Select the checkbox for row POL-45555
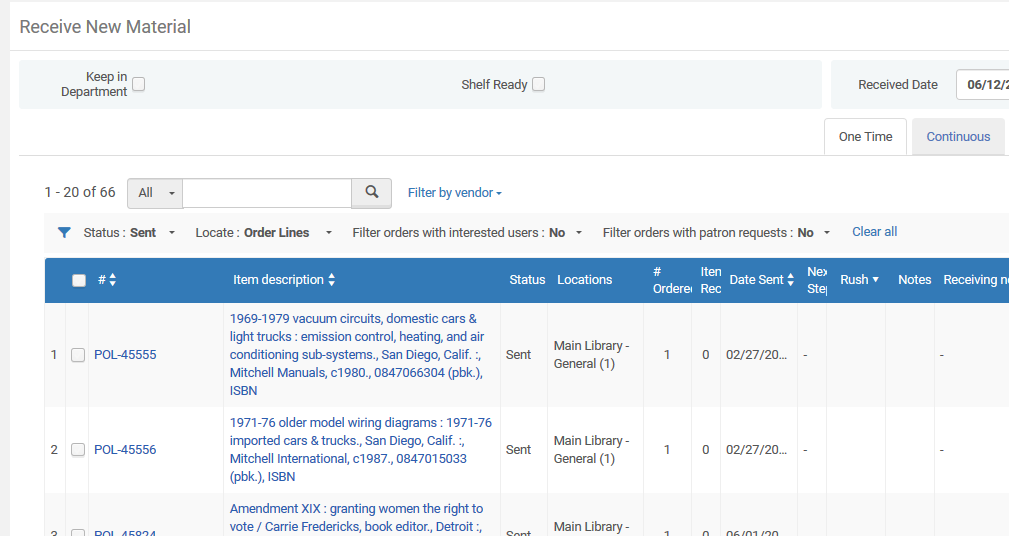 [x=78, y=355]
